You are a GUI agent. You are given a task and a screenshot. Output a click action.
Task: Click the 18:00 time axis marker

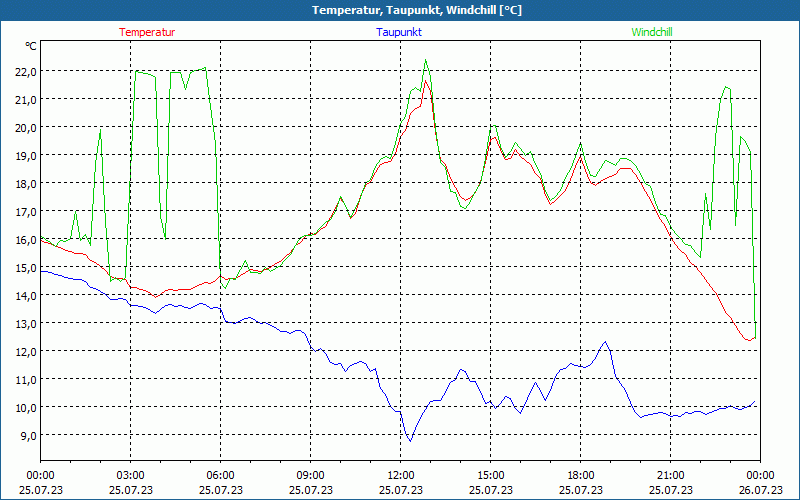(580, 475)
